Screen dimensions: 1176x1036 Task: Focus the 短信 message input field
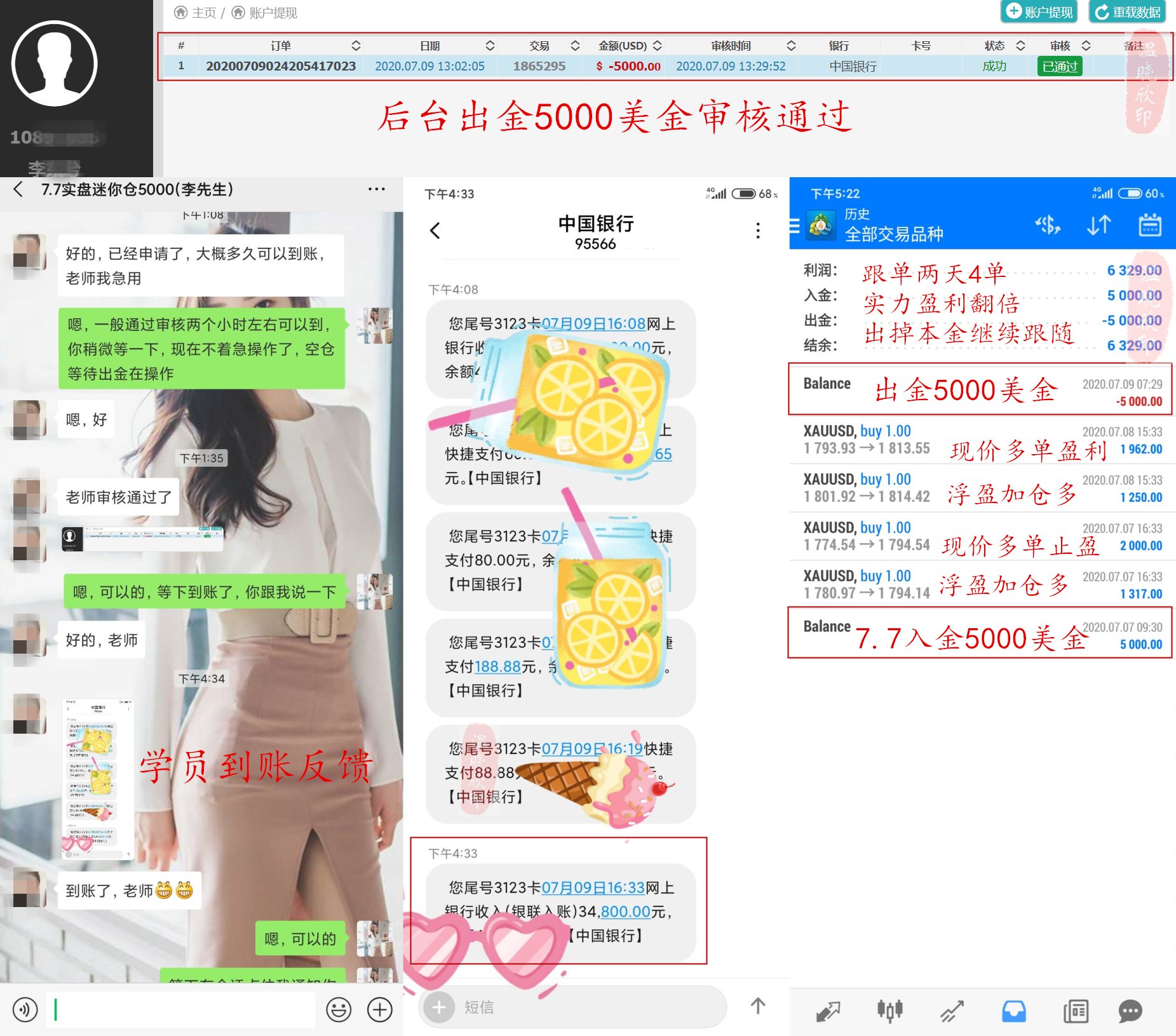572,1007
